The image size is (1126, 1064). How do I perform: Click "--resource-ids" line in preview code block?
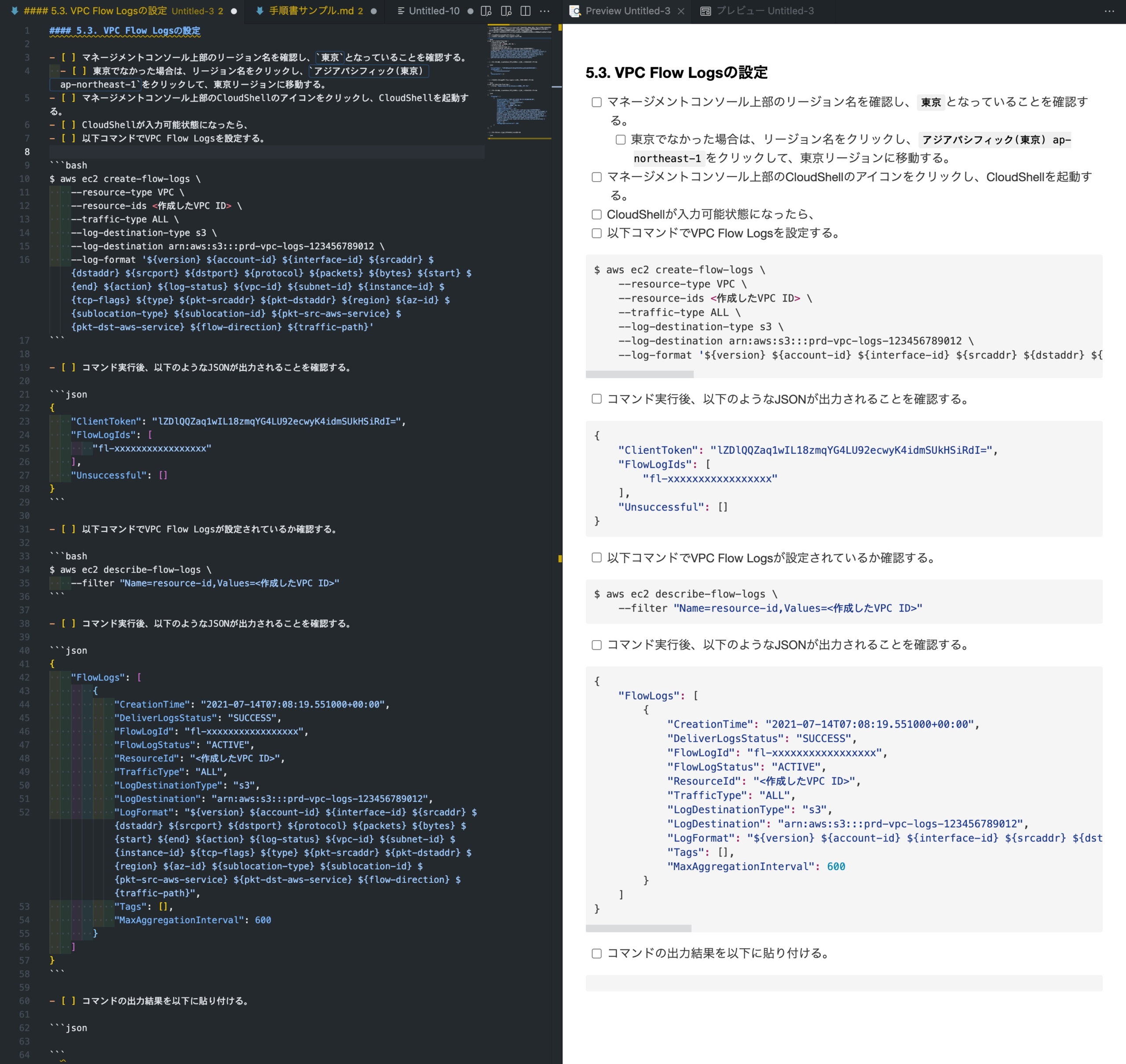click(715, 299)
